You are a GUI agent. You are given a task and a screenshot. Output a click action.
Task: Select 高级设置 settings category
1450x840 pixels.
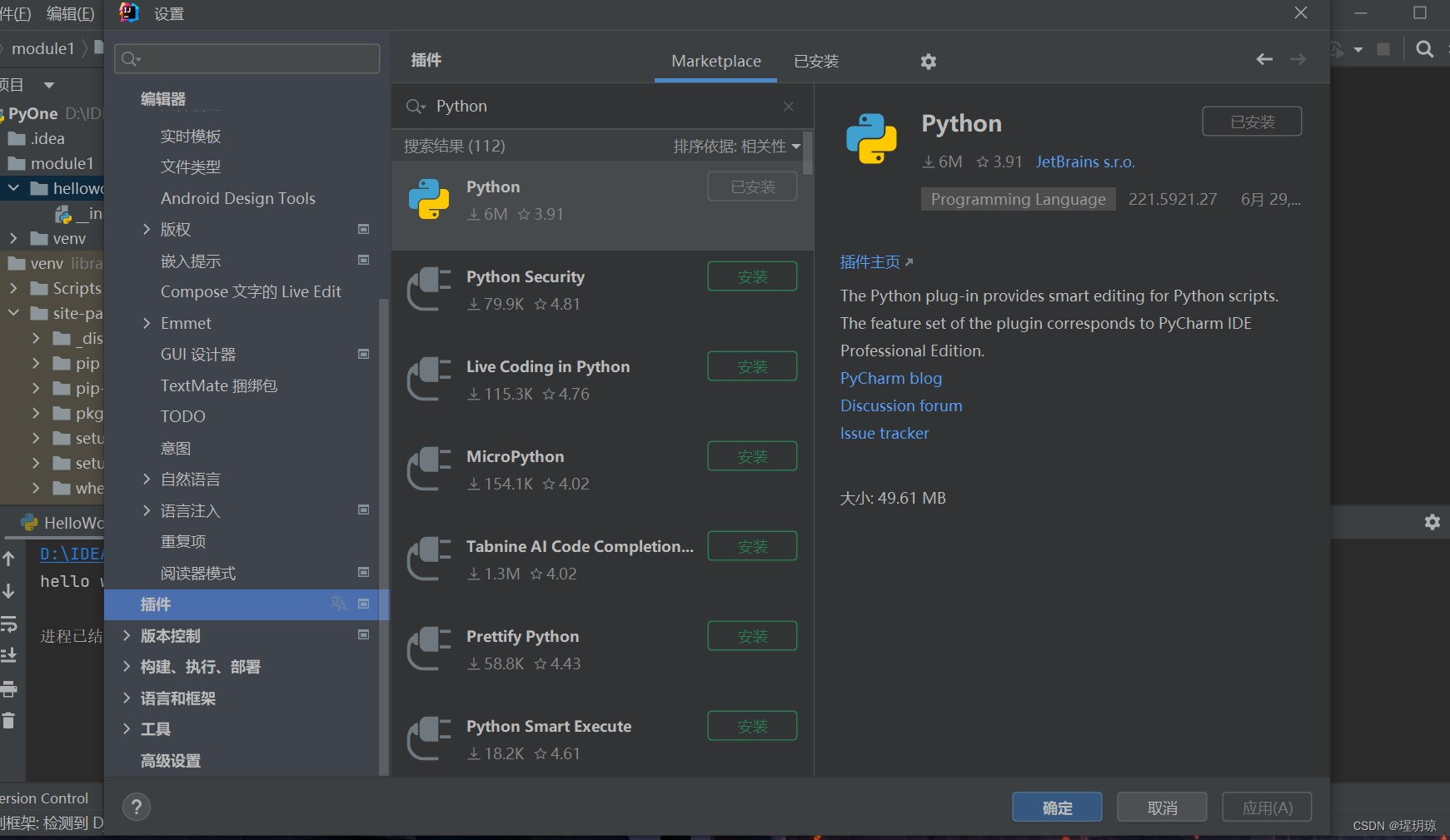171,760
